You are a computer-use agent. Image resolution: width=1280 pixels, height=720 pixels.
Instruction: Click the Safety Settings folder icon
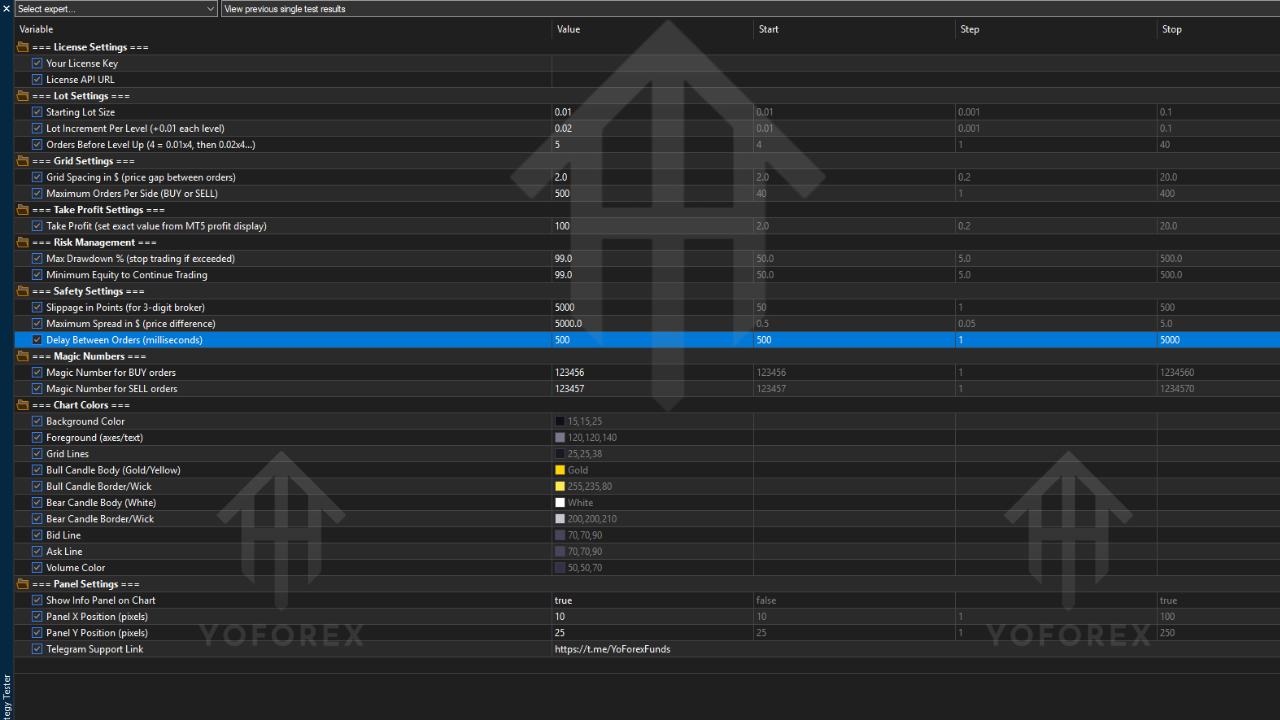point(23,291)
